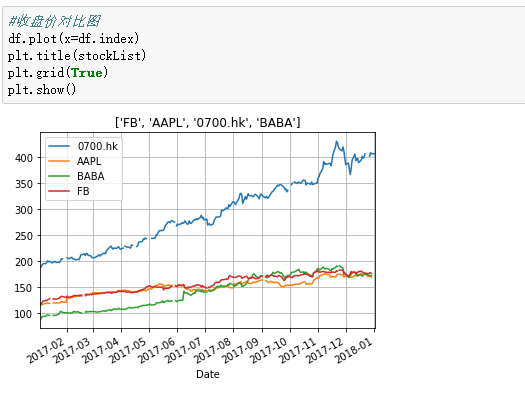Click the 150 y-axis tick label
Screen dimensions: 525x395
point(23,288)
